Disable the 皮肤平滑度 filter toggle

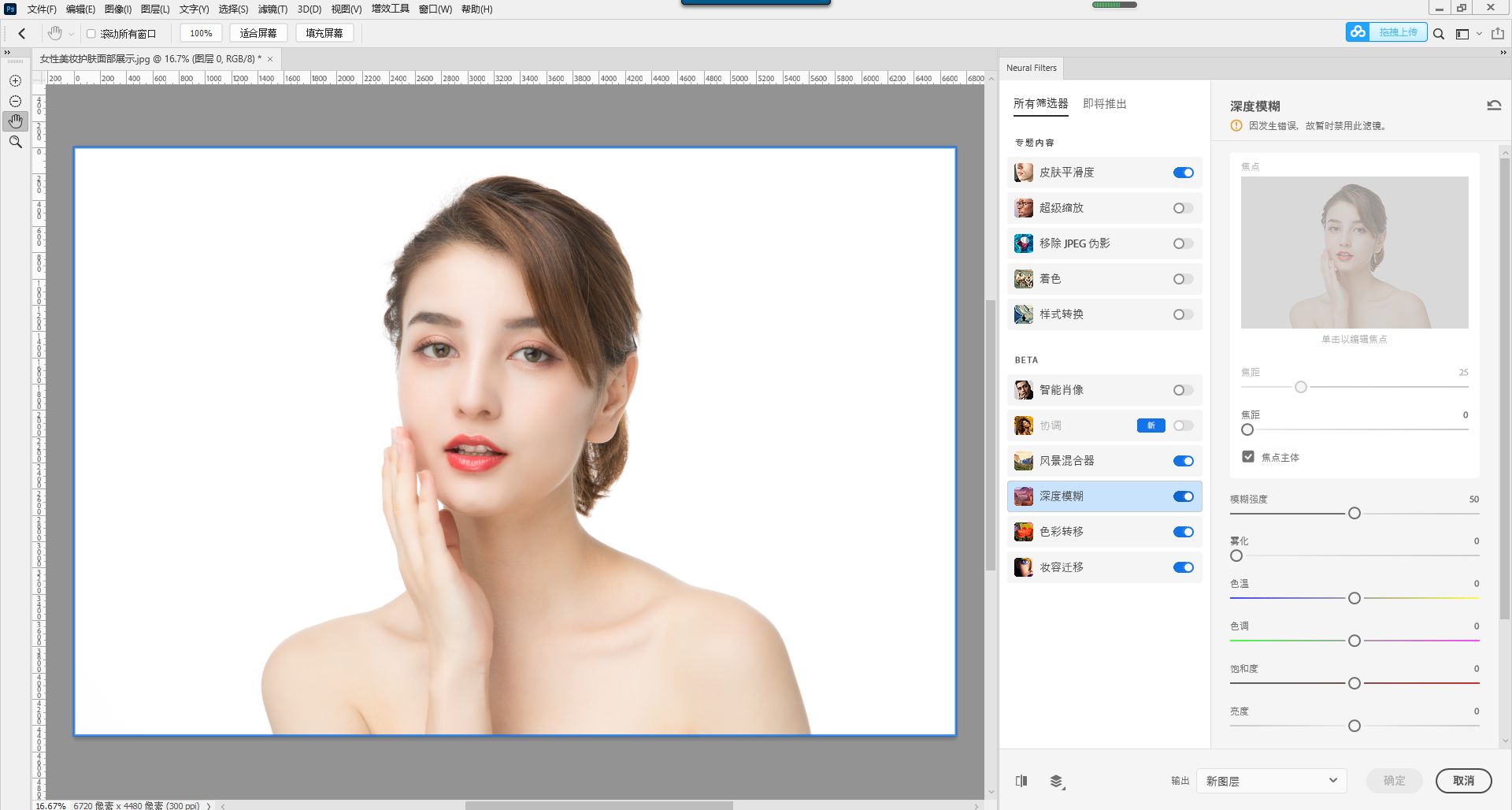pos(1183,173)
